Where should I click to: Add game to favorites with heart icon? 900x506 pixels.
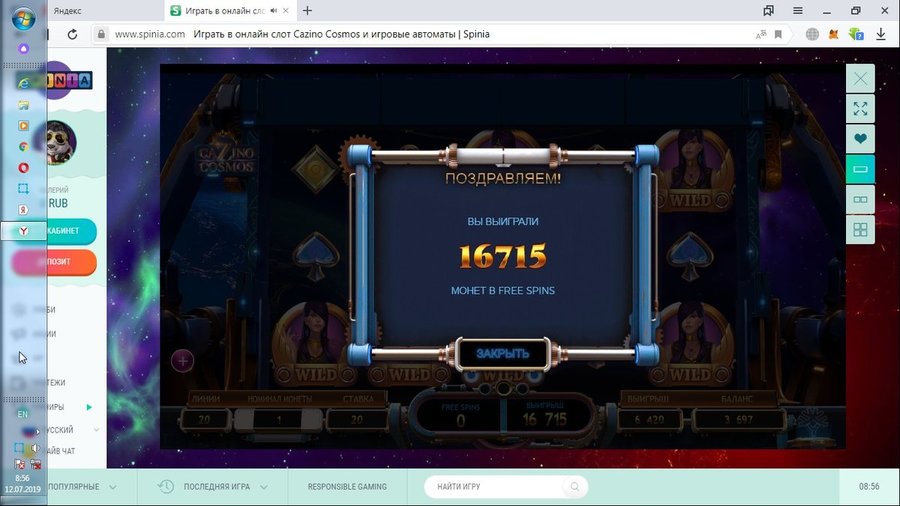tap(860, 139)
